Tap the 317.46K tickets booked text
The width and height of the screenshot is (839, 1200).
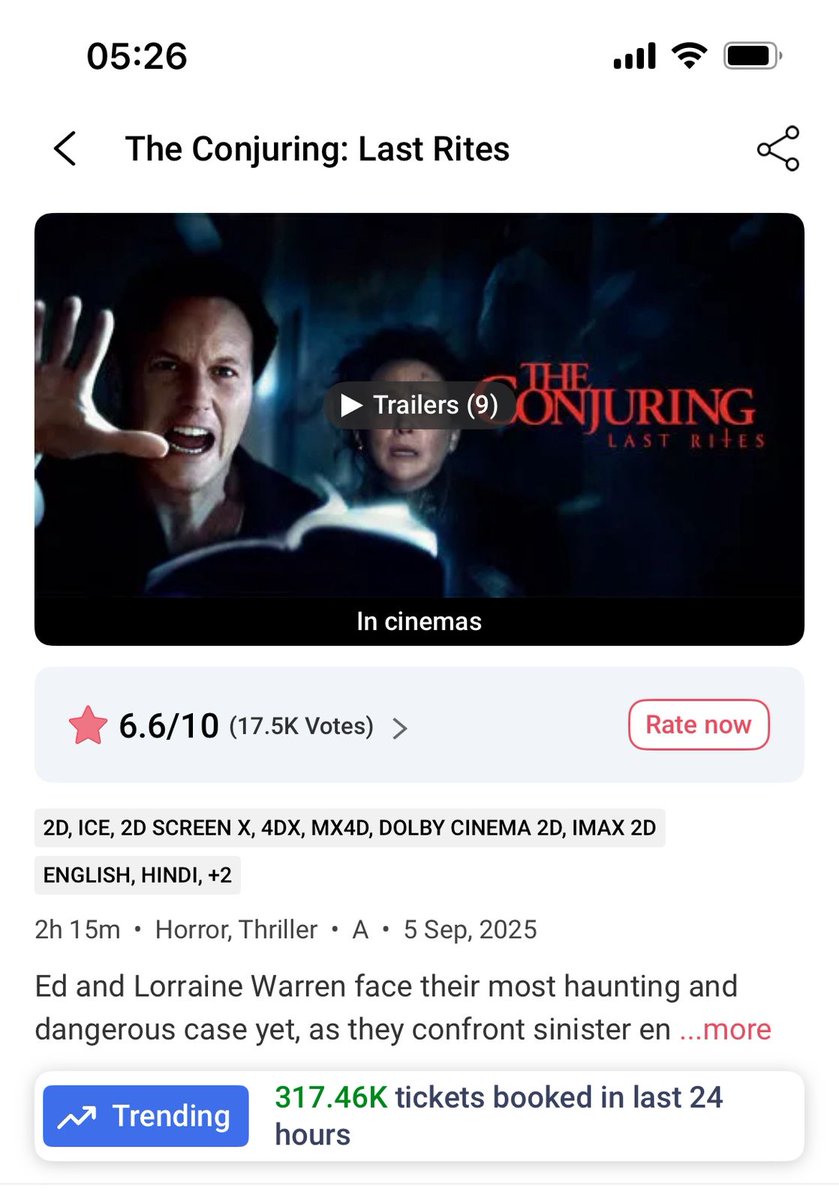click(x=499, y=1116)
